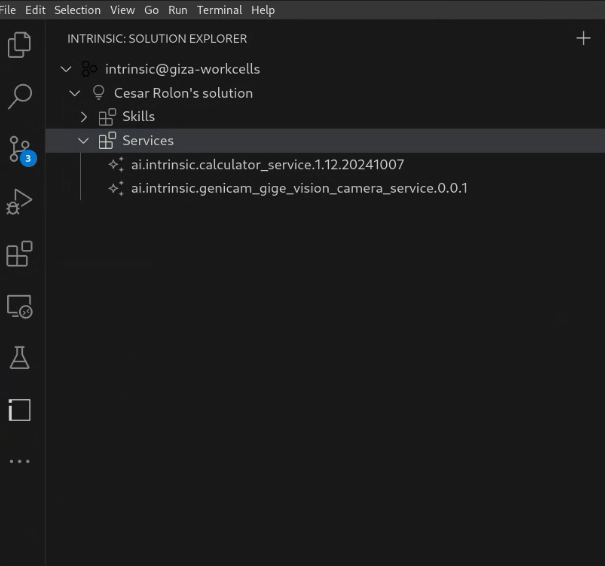Viewport: 605px width, 566px height.
Task: Open the Extensions view
Action: pyautogui.click(x=19, y=254)
